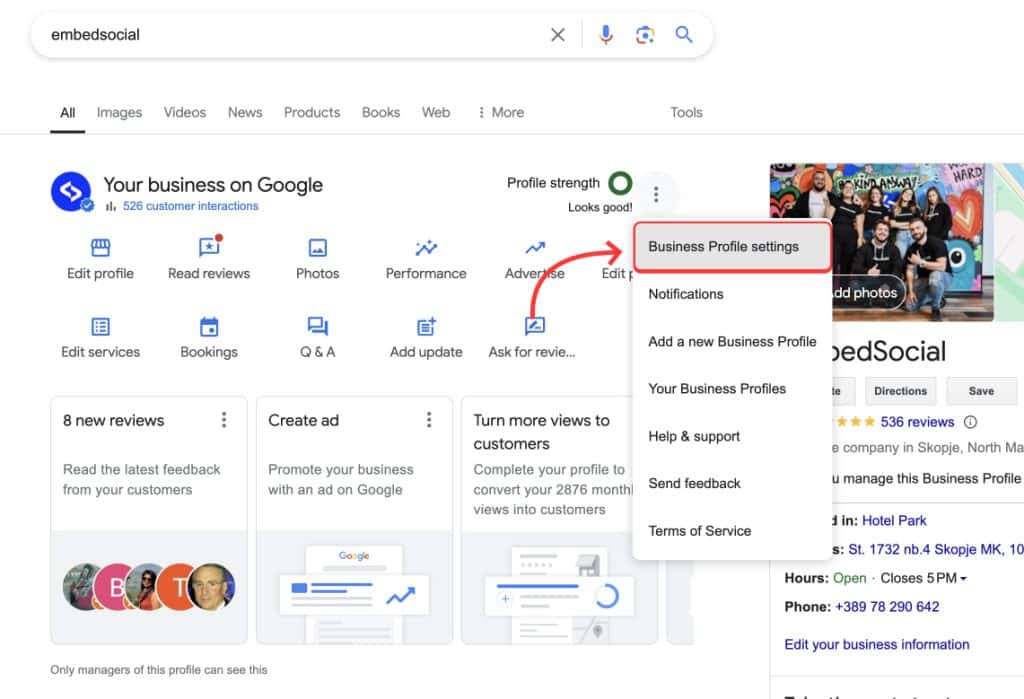Open the Edit profile icon

click(x=99, y=247)
